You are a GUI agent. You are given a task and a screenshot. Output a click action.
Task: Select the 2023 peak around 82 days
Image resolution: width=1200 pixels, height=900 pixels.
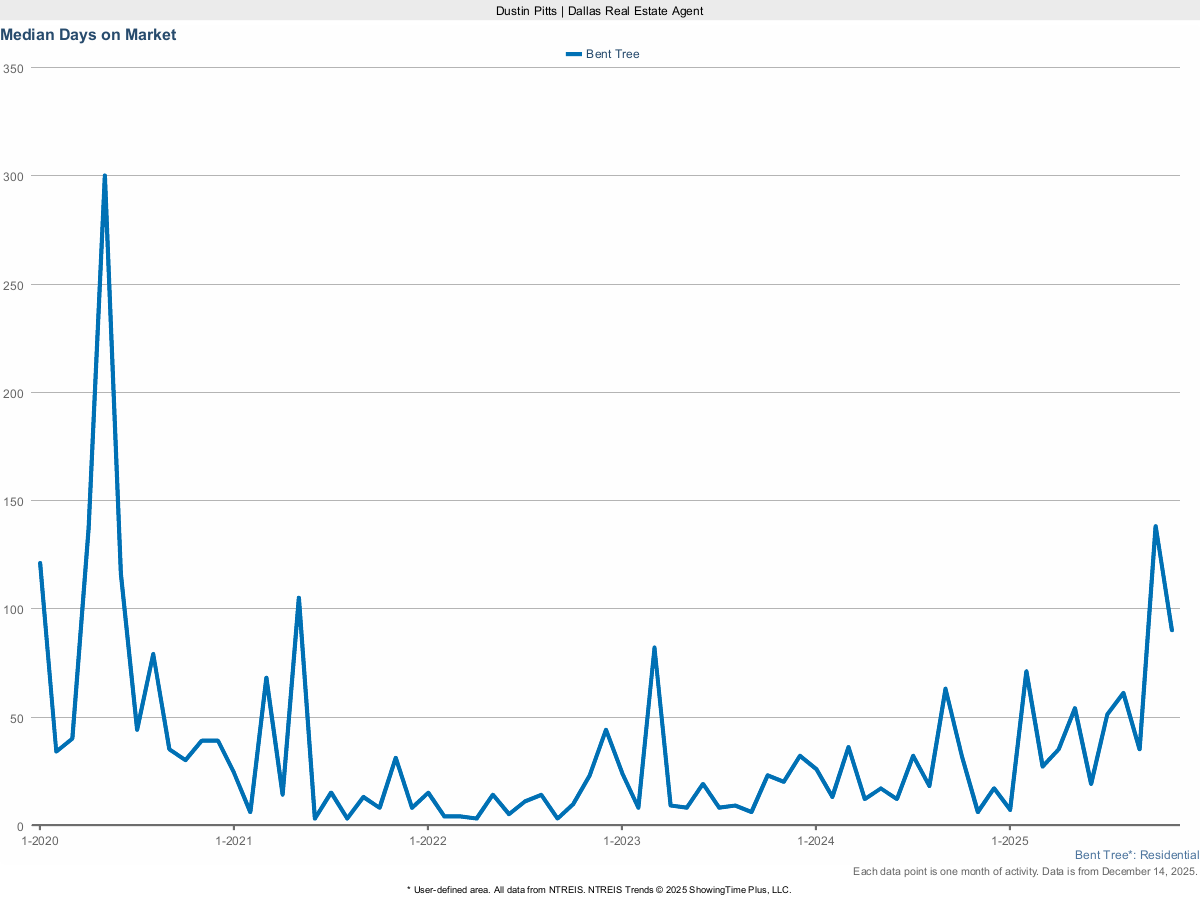(x=655, y=646)
